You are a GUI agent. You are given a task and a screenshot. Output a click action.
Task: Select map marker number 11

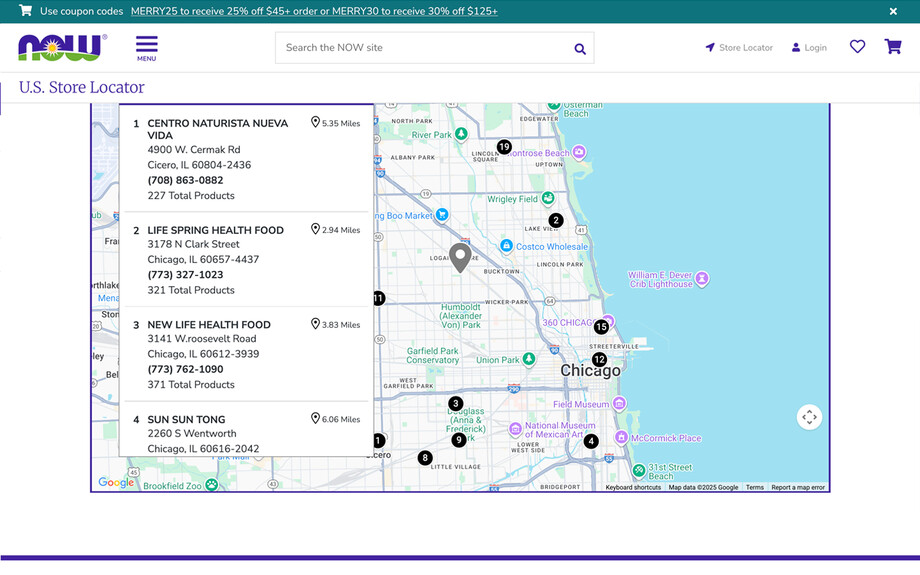(x=379, y=298)
